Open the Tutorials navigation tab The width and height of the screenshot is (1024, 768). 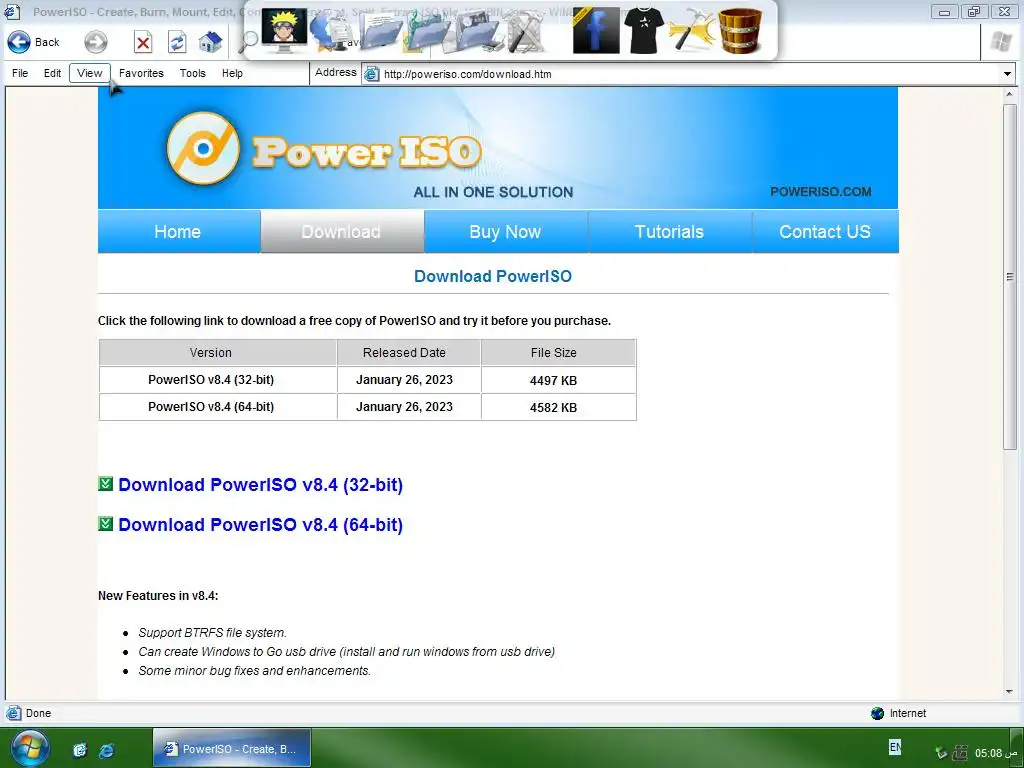[669, 231]
